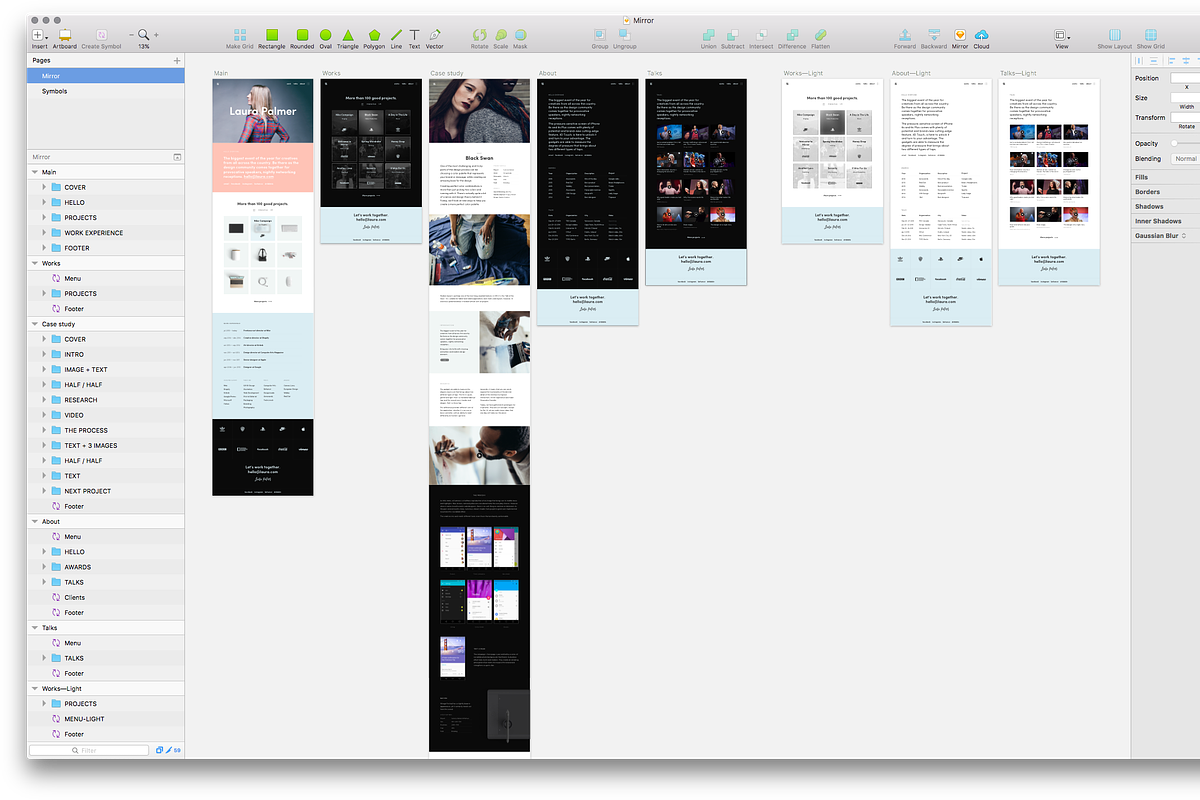Select the MENU-LIGHT symbol layer
1200x800 pixels.
[105, 719]
